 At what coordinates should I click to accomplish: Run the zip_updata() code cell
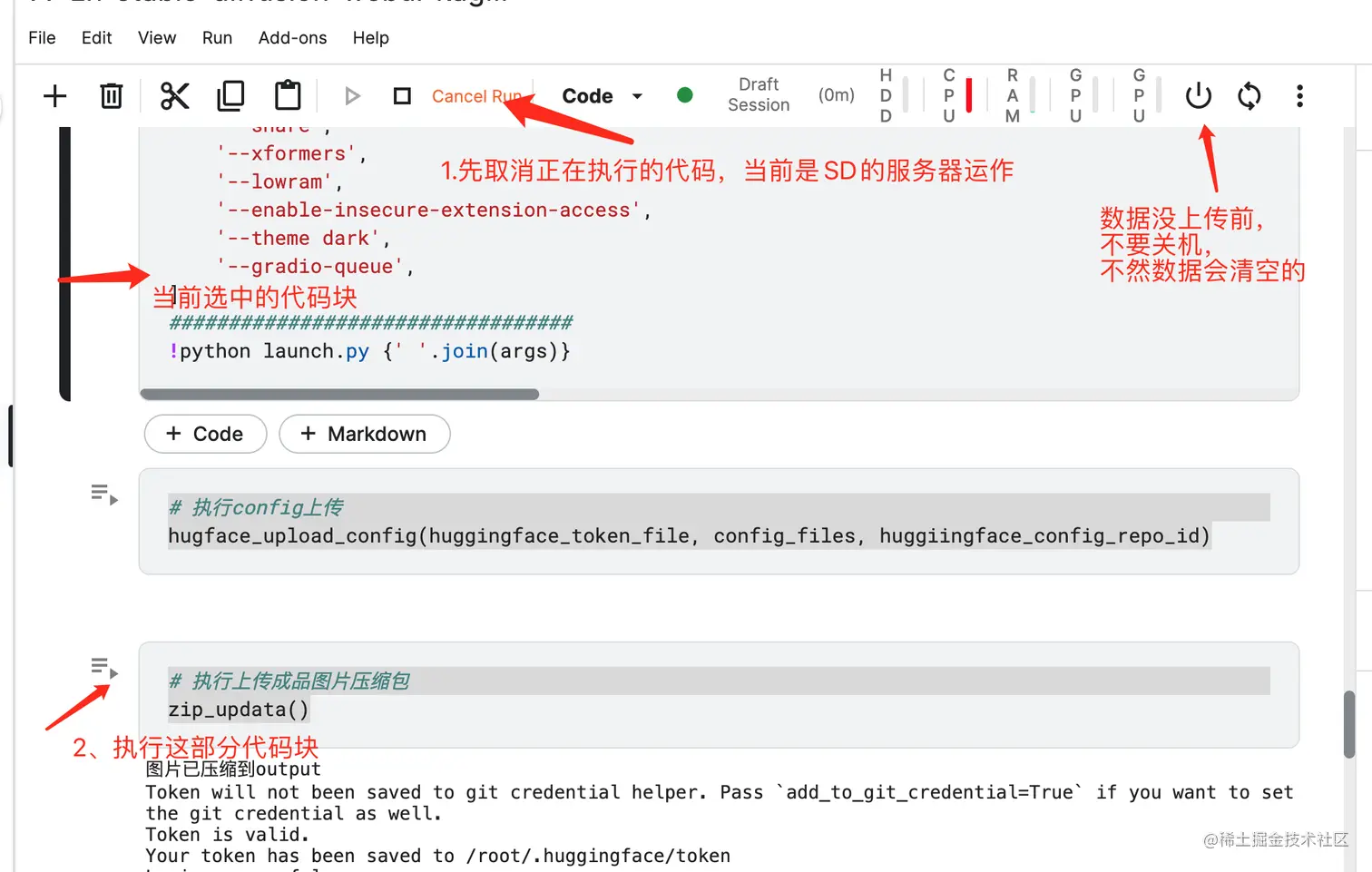click(x=106, y=671)
